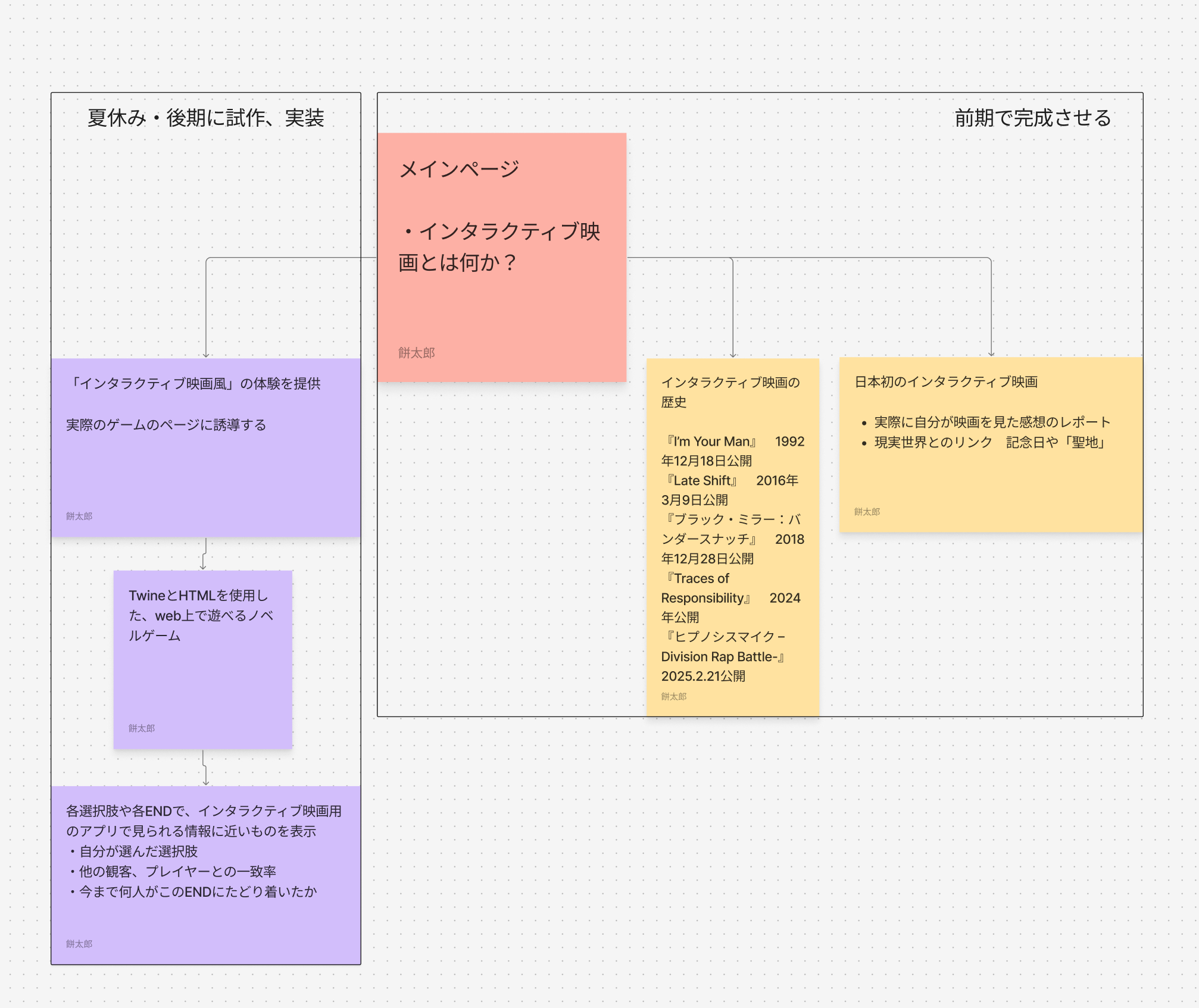This screenshot has width=1199, height=1008.
Task: Click the 夏休み・後期に試作、実装 section title
Action: [x=205, y=118]
